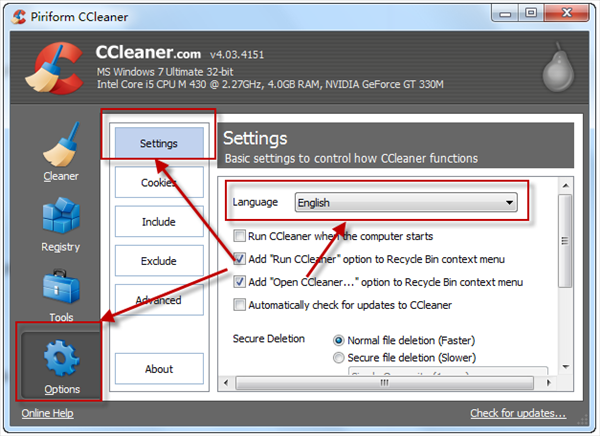The width and height of the screenshot is (600, 436).
Task: Open the Cookies tab
Action: (159, 182)
